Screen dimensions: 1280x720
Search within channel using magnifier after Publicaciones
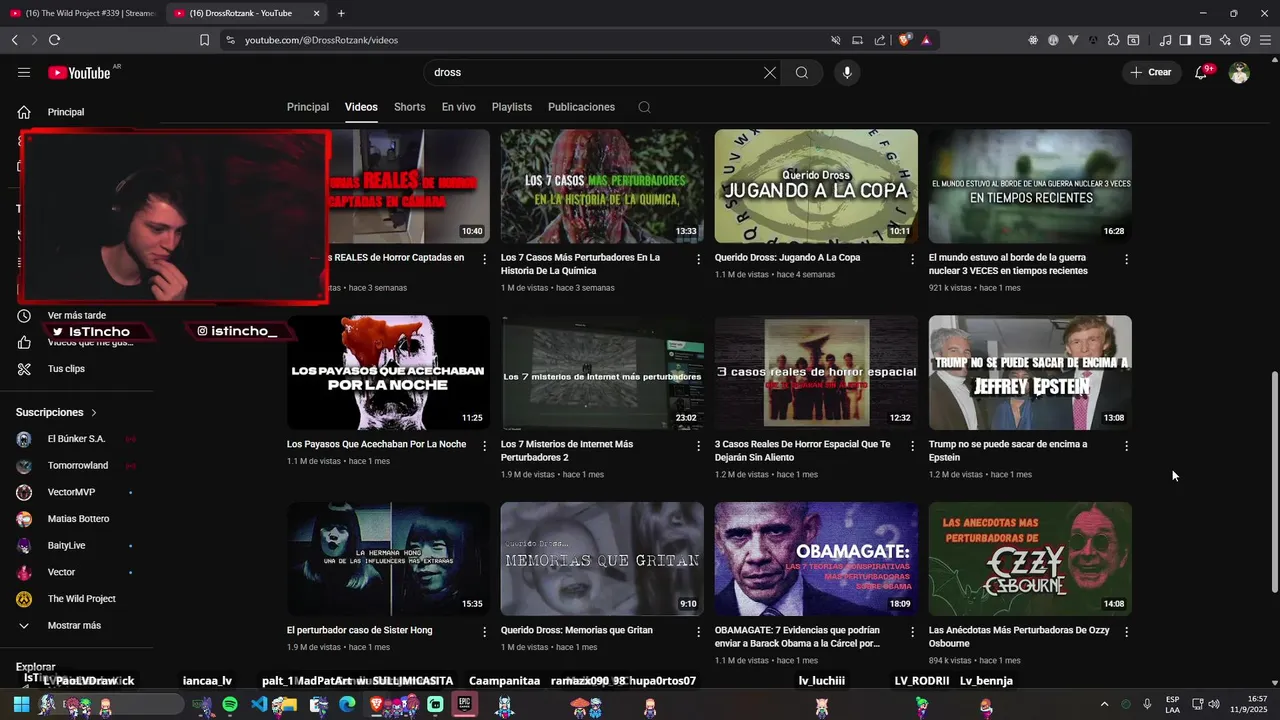pos(644,107)
